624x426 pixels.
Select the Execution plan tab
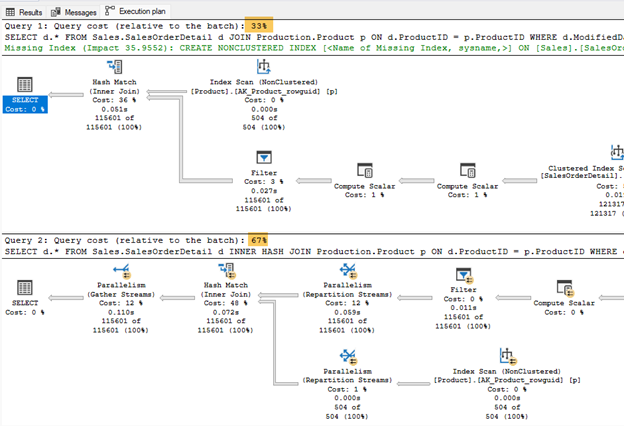[x=135, y=11]
